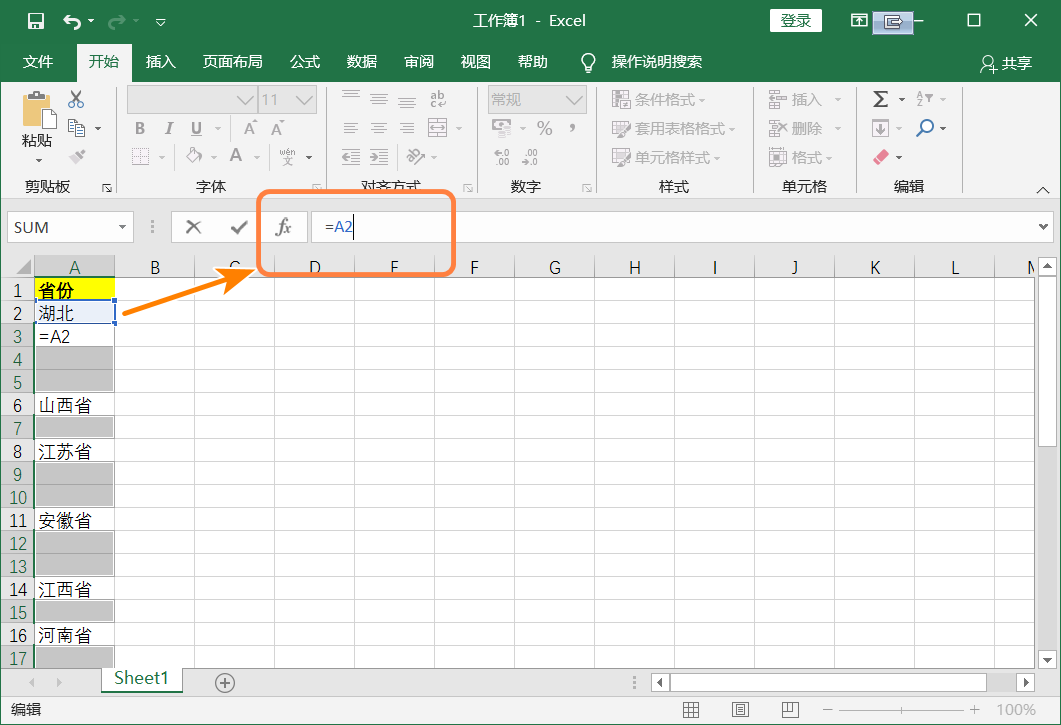Open the Ribbon Display Options icon

(x=859, y=20)
